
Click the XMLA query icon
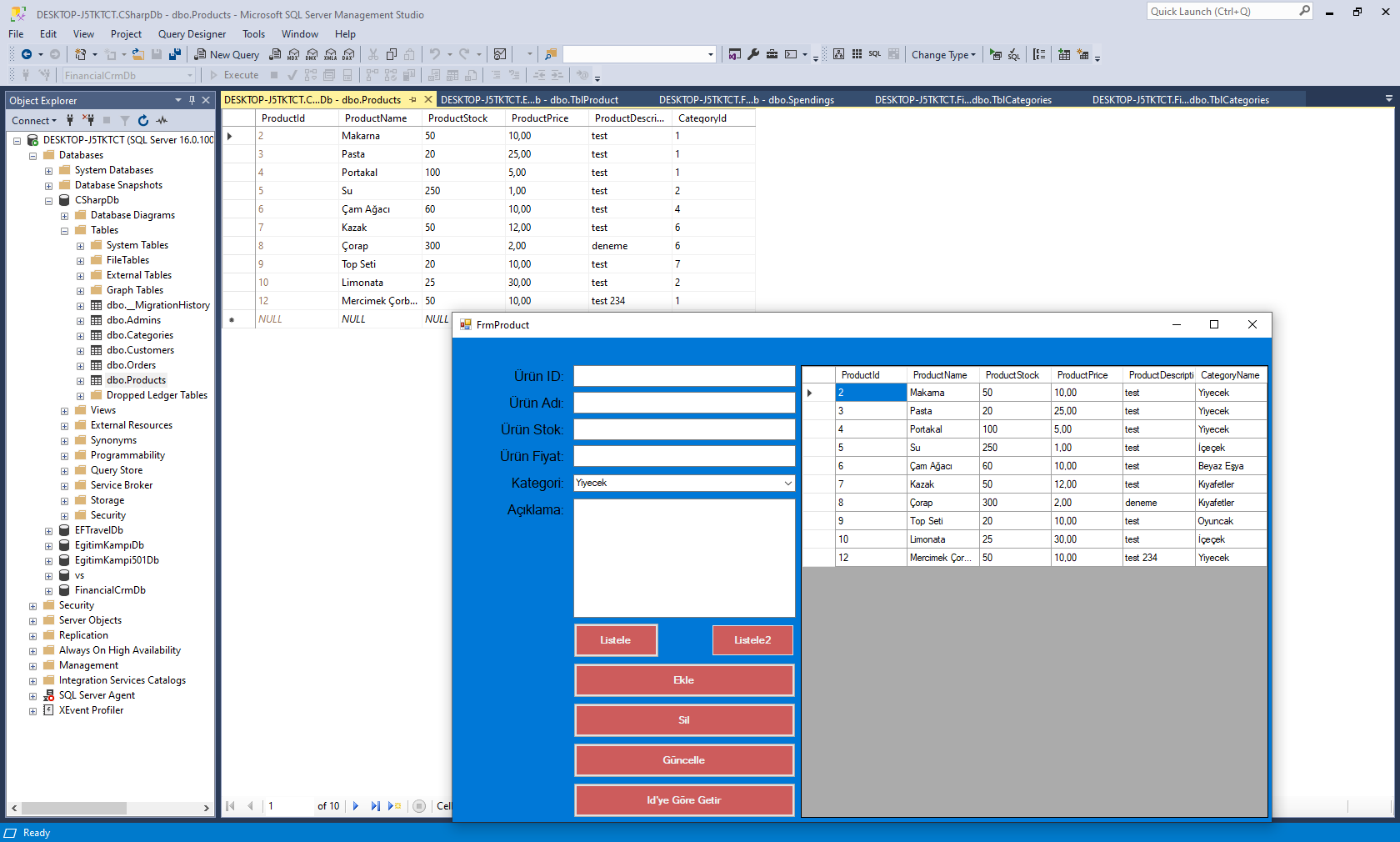[330, 54]
